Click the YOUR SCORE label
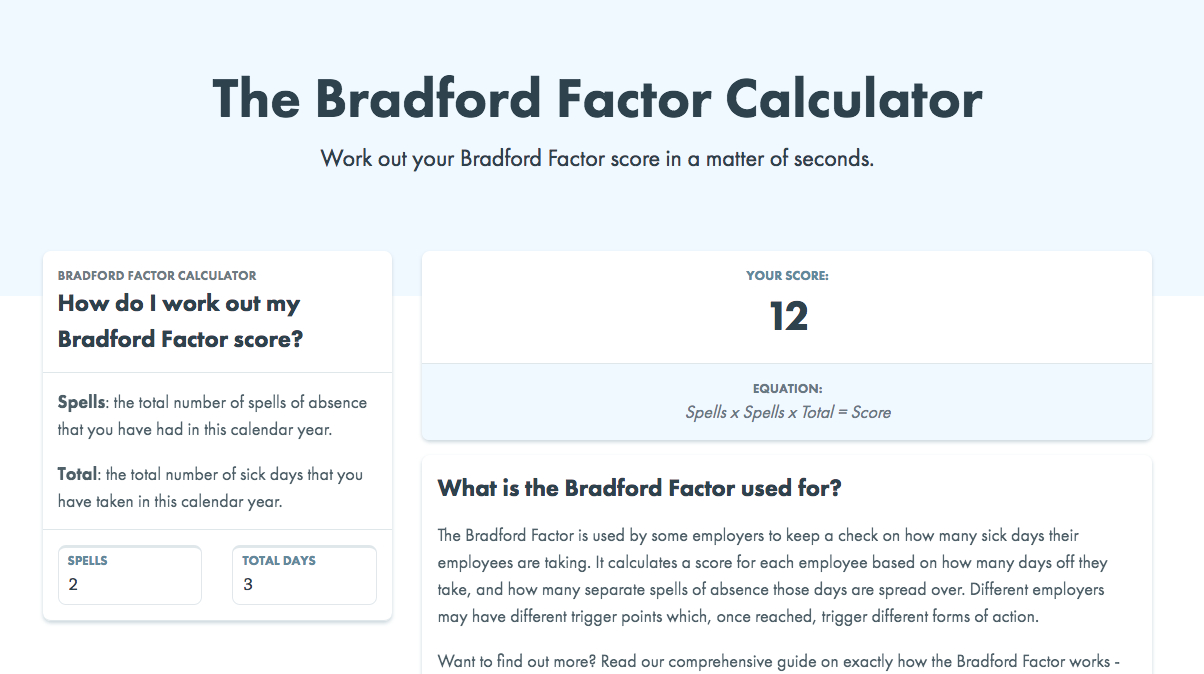Image resolution: width=1204 pixels, height=674 pixels. (787, 276)
